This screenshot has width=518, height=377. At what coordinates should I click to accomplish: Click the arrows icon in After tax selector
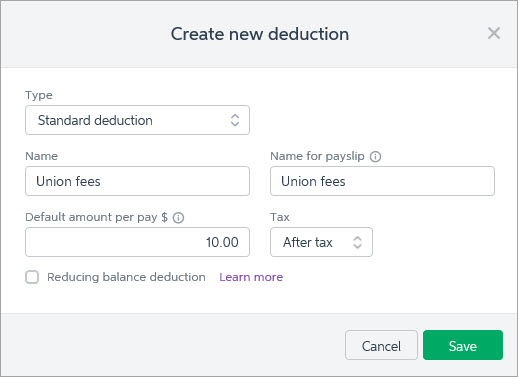coord(357,242)
